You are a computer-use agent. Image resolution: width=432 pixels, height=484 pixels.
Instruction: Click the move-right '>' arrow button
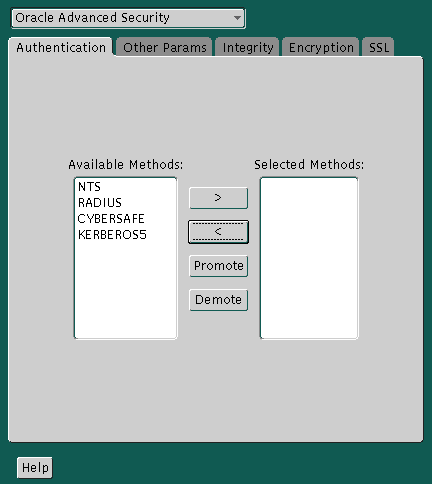pos(218,198)
